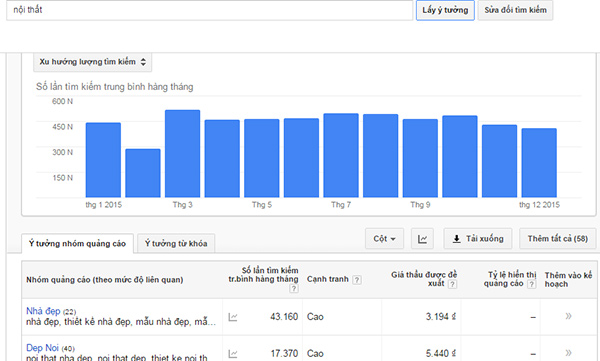Click help icon beside 'Giá thầu được đề xuất'

(x=452, y=284)
